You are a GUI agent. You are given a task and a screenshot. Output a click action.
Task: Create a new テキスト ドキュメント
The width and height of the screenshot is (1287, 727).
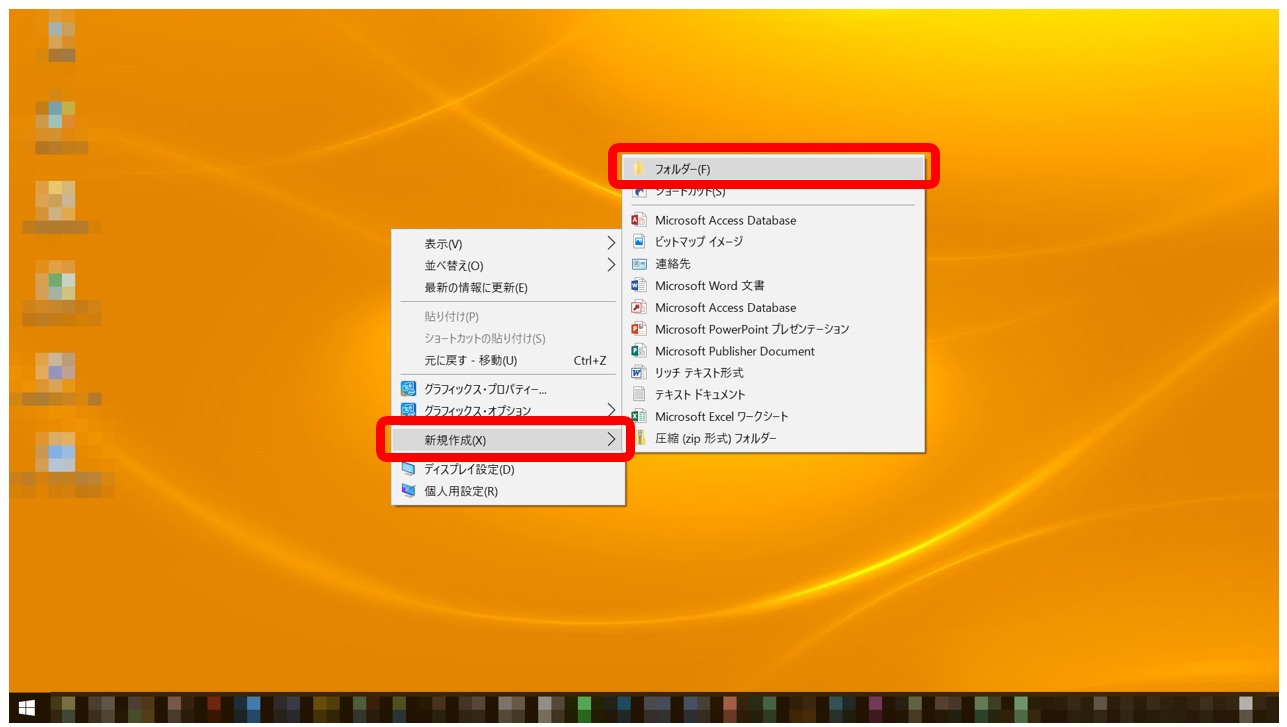click(x=699, y=394)
